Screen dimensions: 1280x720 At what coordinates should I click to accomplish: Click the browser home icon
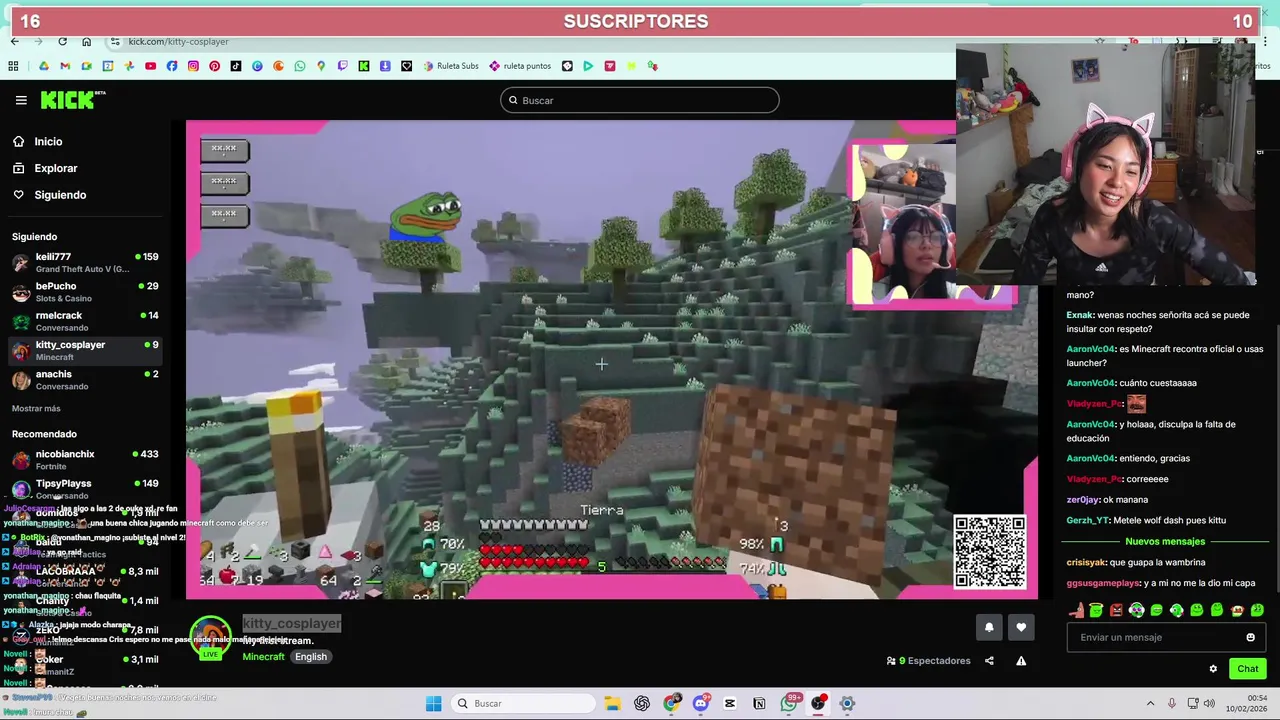(x=86, y=41)
